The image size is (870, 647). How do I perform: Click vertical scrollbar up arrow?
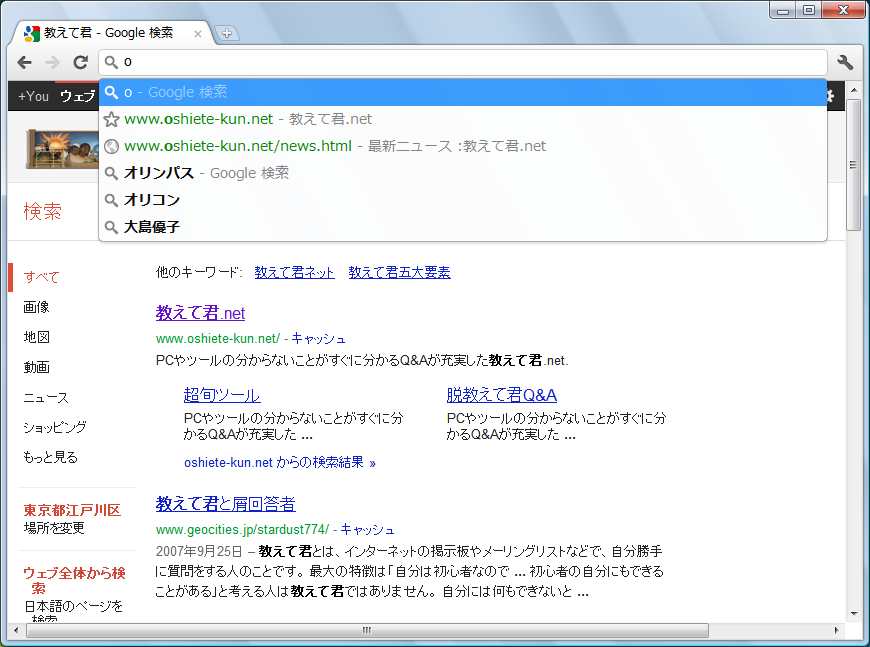point(854,89)
